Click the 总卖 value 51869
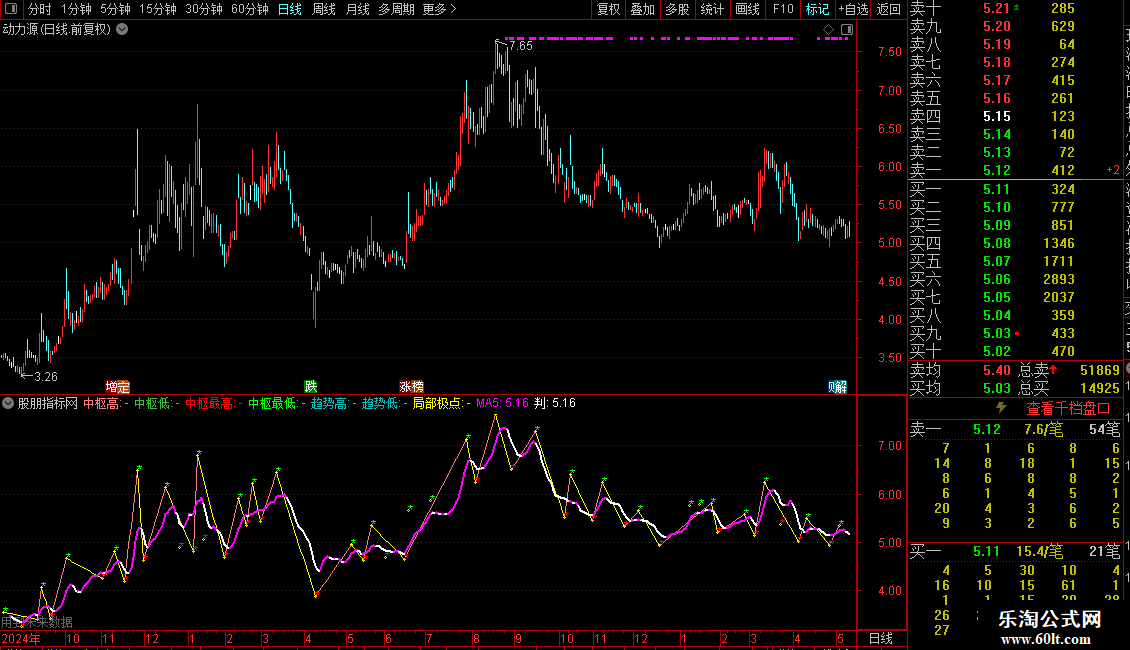Viewport: 1130px width, 650px height. click(x=1100, y=370)
